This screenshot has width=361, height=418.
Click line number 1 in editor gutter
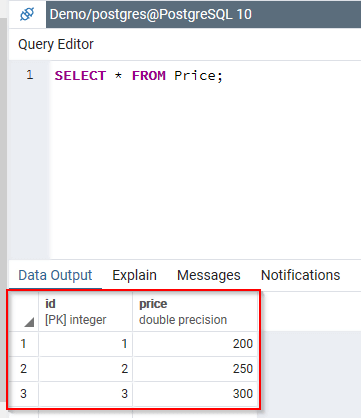click(x=30, y=75)
